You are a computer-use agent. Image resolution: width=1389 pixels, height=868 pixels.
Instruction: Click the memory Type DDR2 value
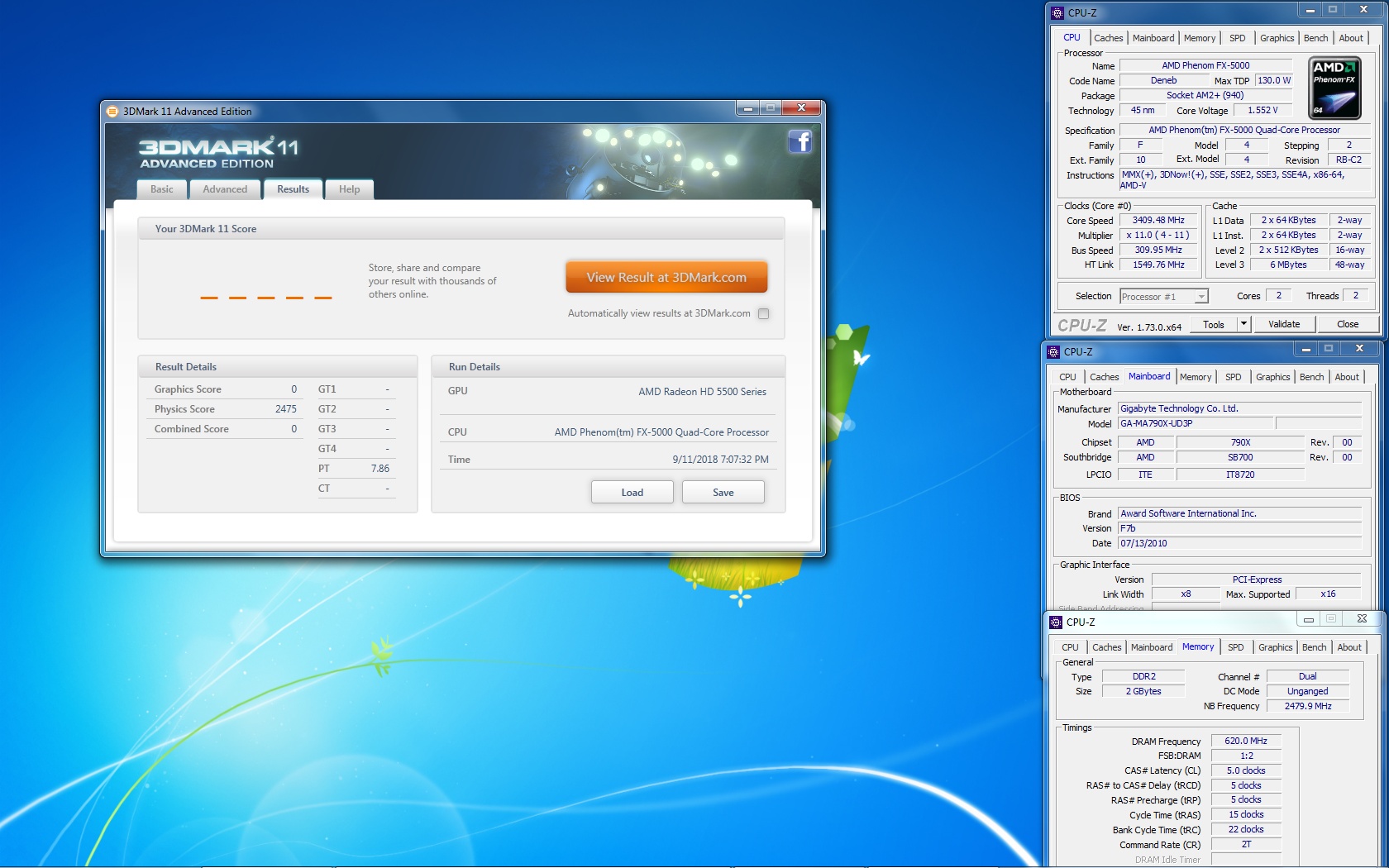[1144, 676]
